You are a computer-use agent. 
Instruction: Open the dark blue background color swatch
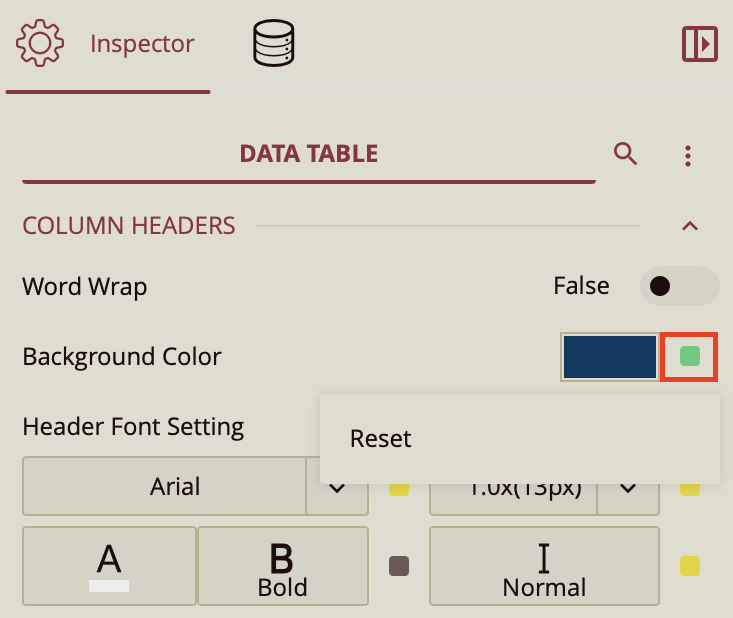tap(609, 357)
